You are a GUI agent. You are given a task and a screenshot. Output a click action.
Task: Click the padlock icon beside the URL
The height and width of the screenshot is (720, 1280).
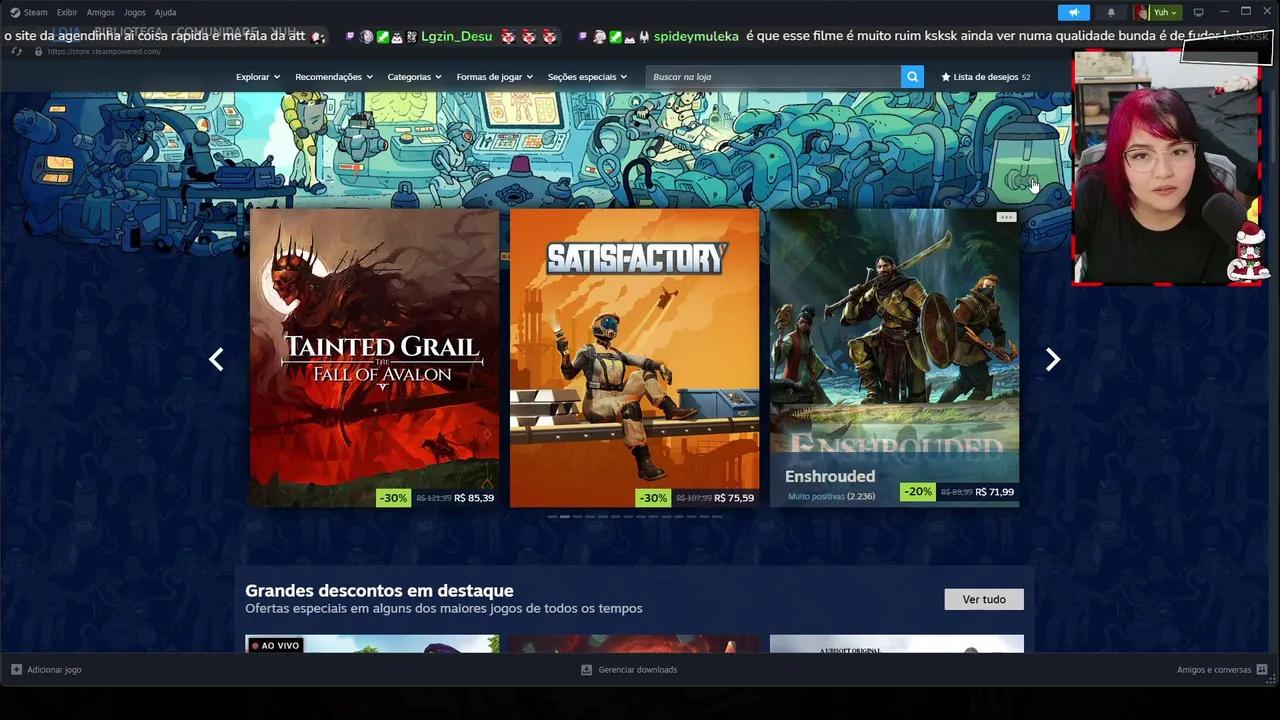coord(39,51)
